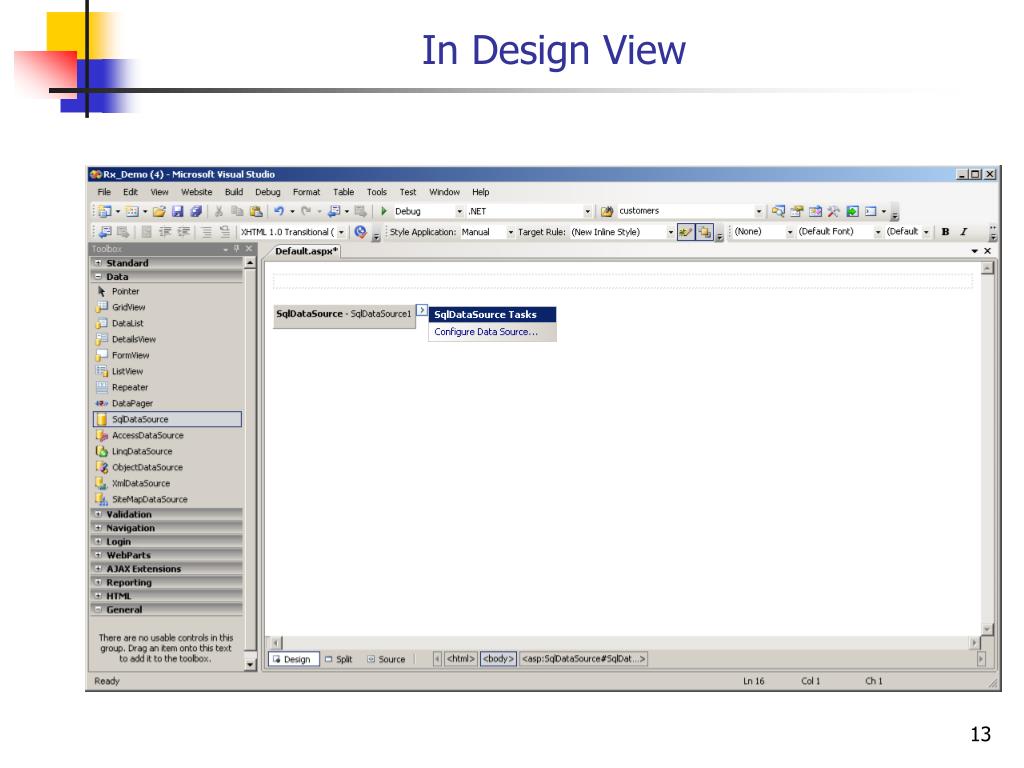This screenshot has height=768, width=1024.
Task: Click the Toolbox scrollbar down arrow
Action: click(250, 664)
